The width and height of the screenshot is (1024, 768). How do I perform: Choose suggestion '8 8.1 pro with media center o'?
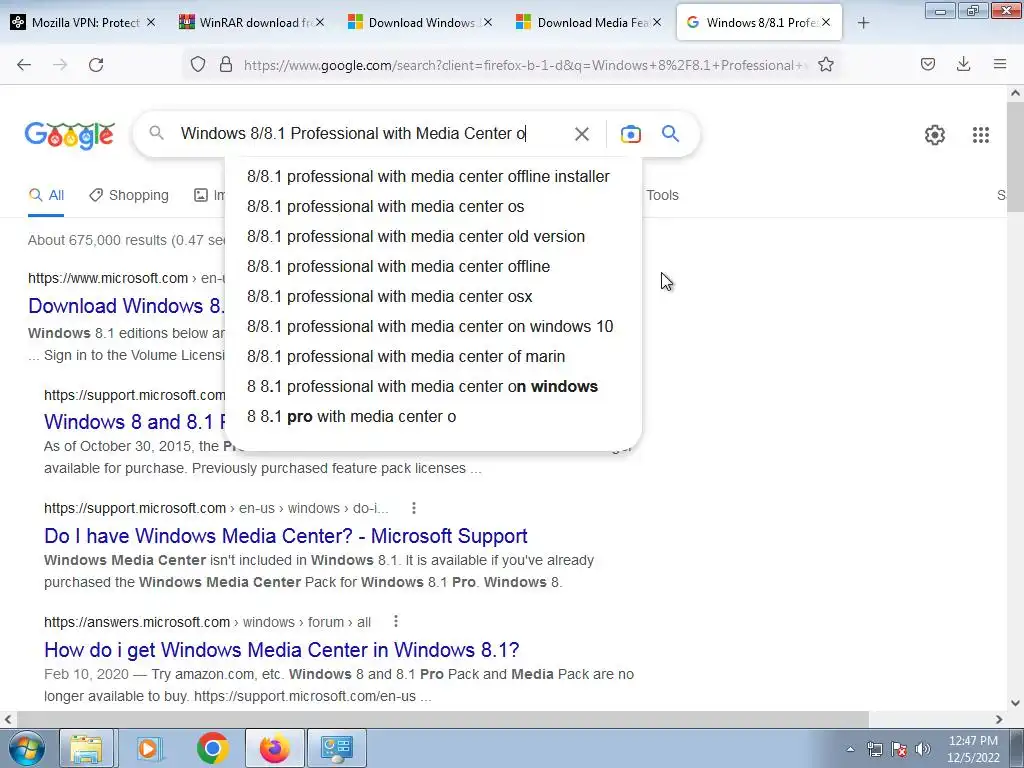[x=433, y=417]
